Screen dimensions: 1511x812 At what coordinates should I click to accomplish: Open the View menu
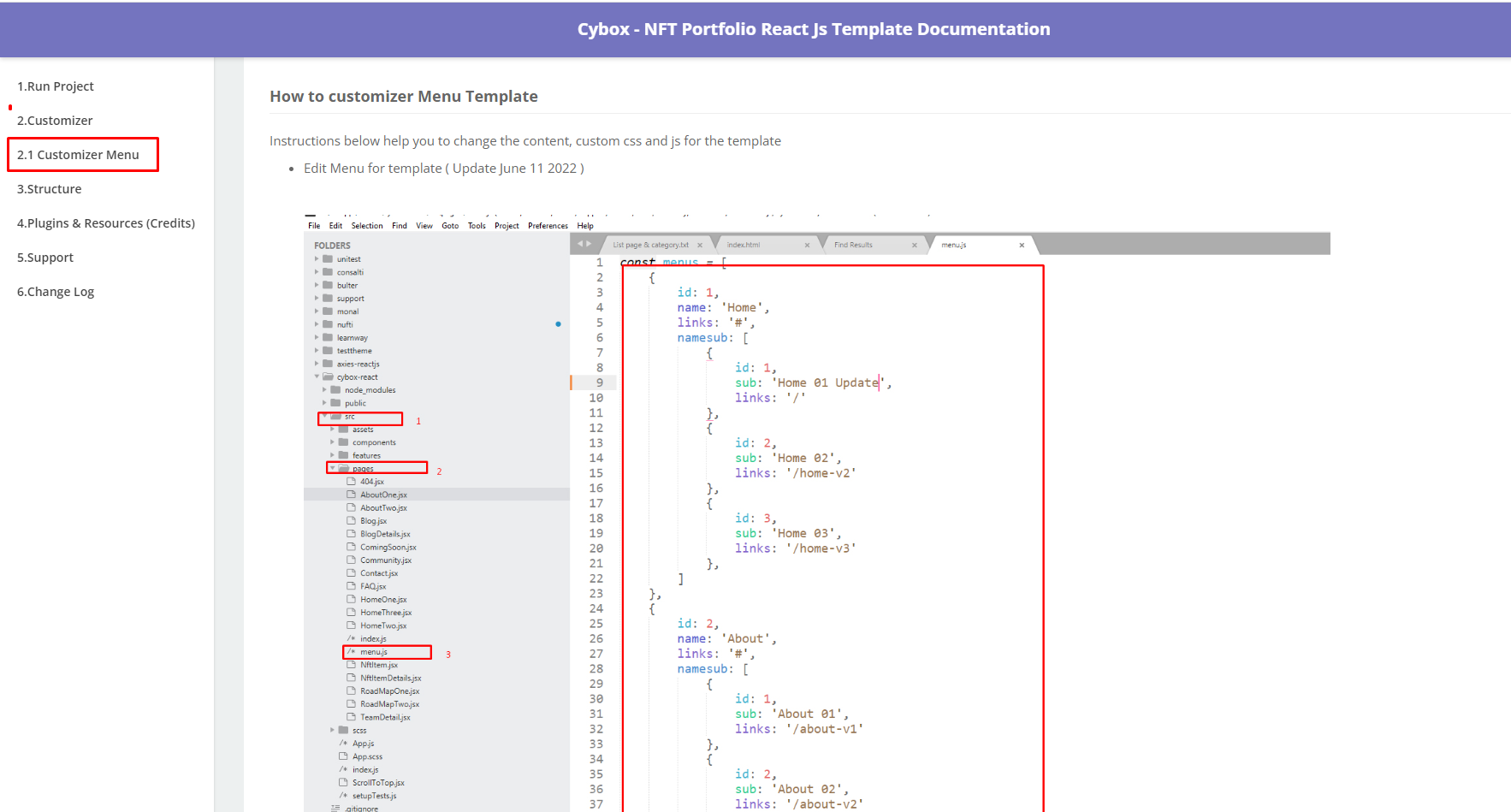click(424, 226)
